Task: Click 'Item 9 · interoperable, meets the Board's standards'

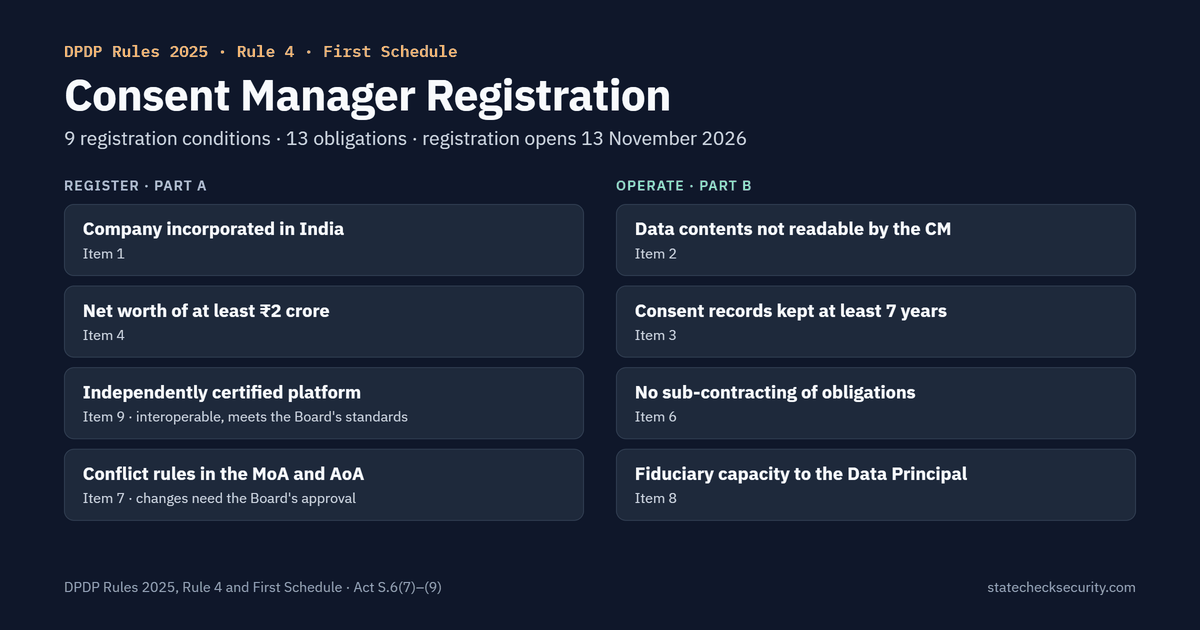Action: click(245, 417)
